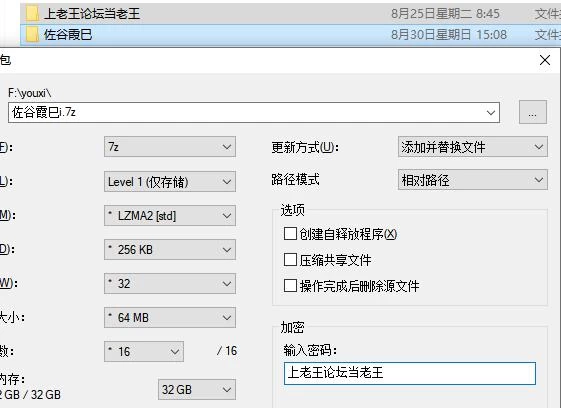Open the CPU threads dropdown showing 16
The image size is (561, 408).
tap(144, 351)
